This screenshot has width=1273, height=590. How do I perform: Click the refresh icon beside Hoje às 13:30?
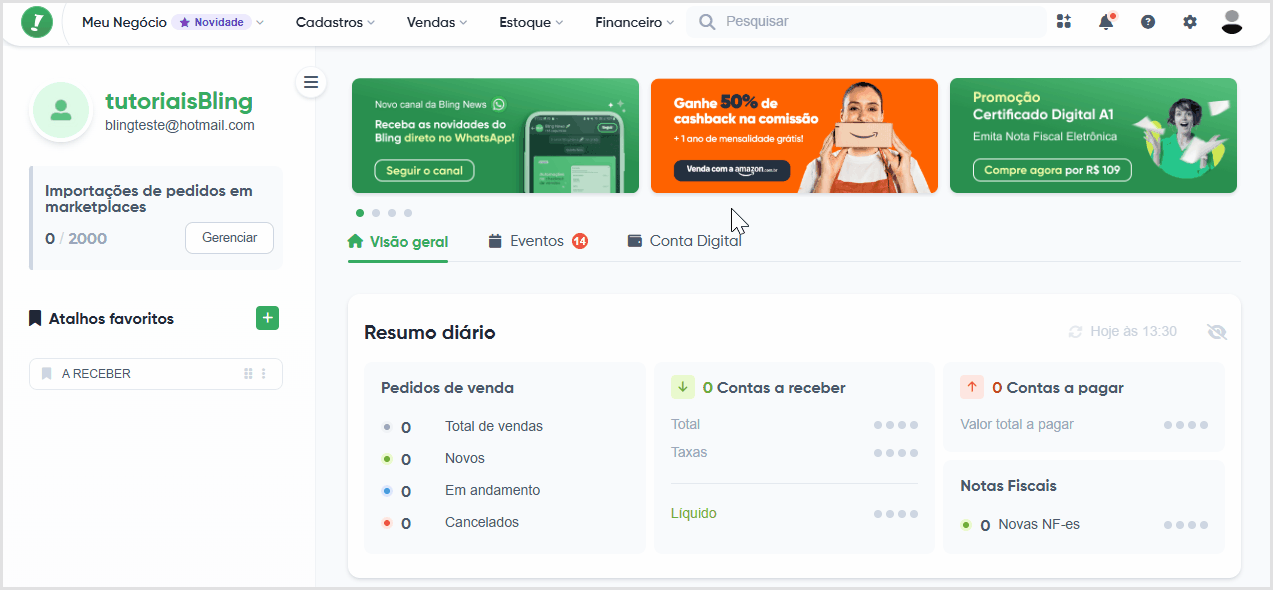click(1076, 332)
